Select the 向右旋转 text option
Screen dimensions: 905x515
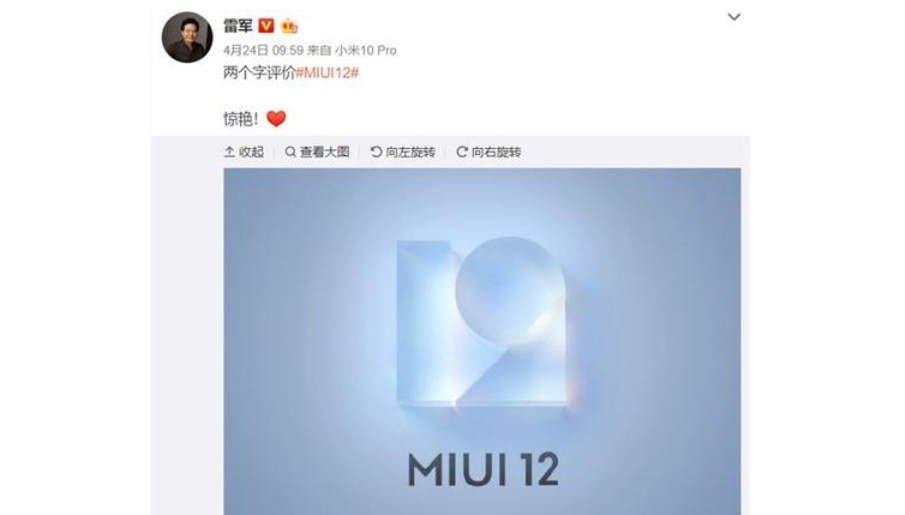[496, 152]
